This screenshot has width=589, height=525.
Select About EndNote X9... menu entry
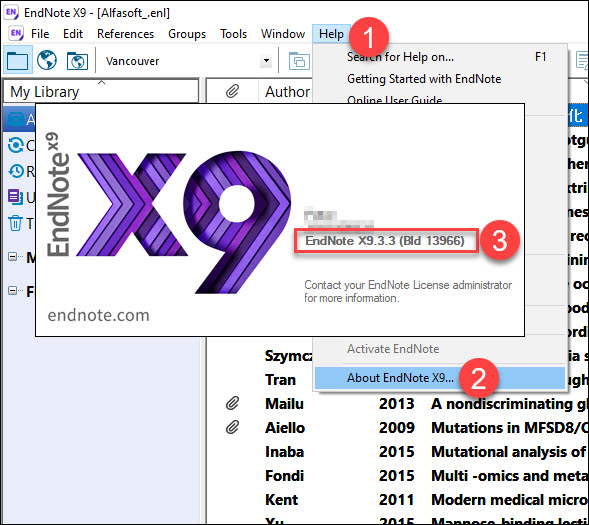439,378
